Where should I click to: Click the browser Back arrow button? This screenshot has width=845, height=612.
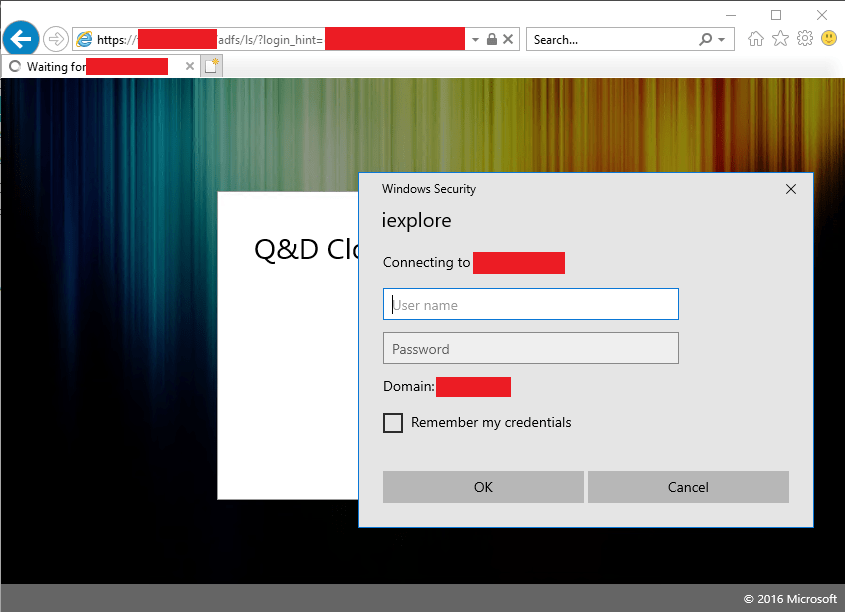(21, 39)
